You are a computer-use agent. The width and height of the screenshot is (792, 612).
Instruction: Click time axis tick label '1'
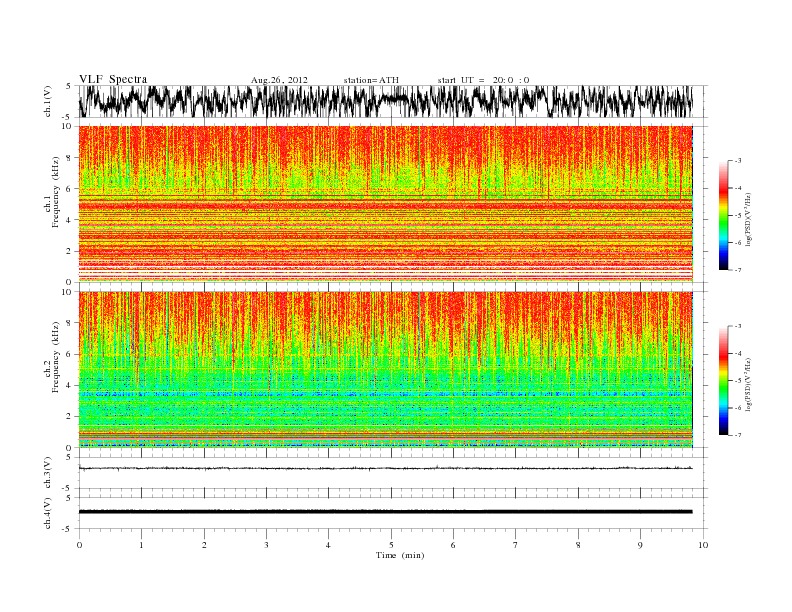point(141,545)
